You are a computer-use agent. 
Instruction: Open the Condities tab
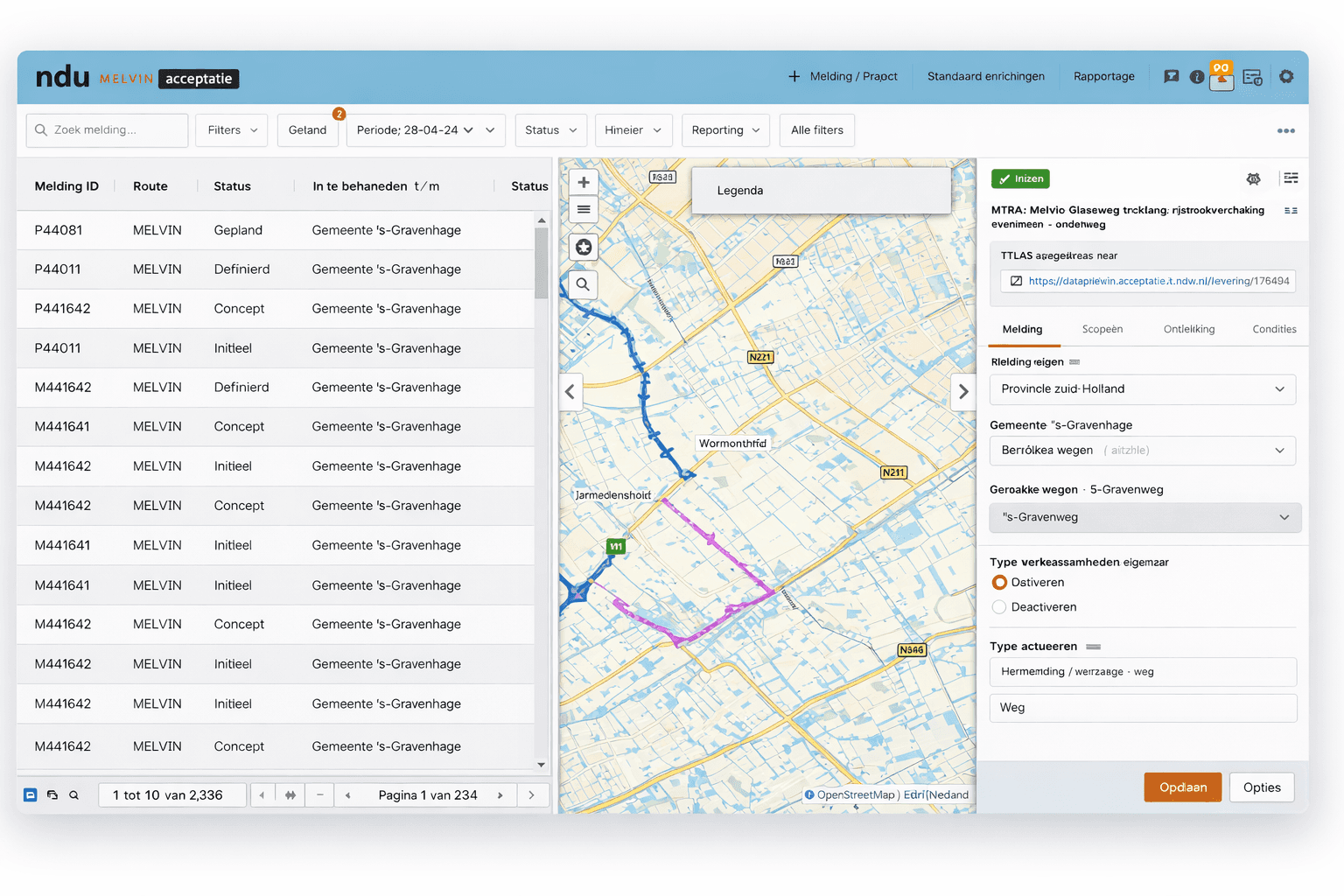(1273, 329)
